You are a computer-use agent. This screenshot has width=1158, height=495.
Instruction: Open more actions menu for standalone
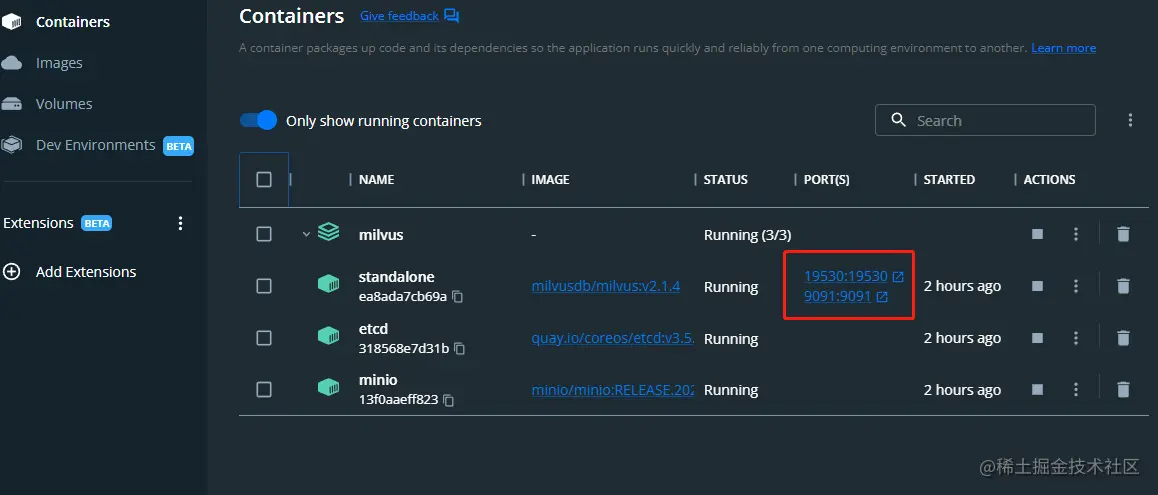[x=1076, y=286]
